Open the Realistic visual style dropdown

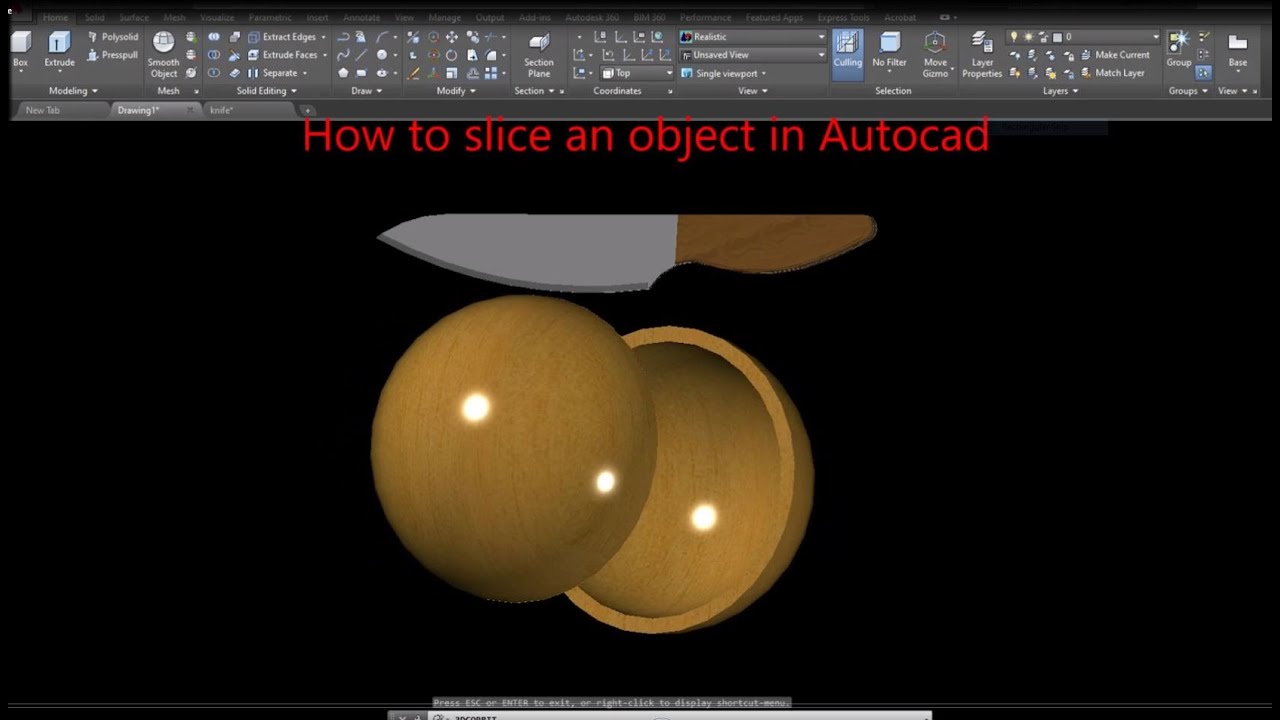tap(753, 37)
